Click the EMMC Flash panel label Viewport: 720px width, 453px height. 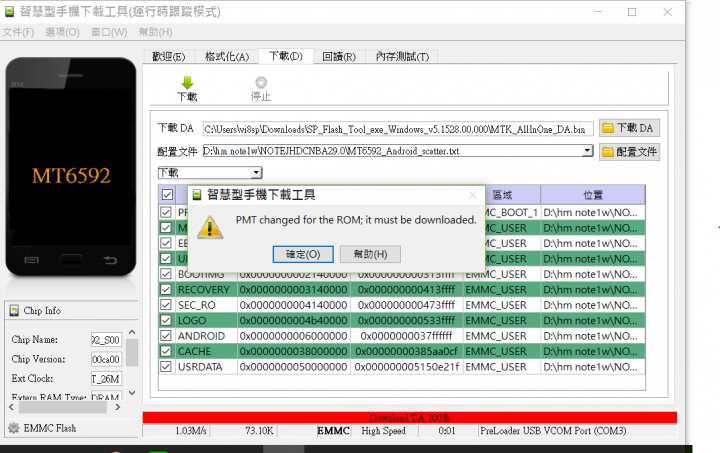coord(50,428)
